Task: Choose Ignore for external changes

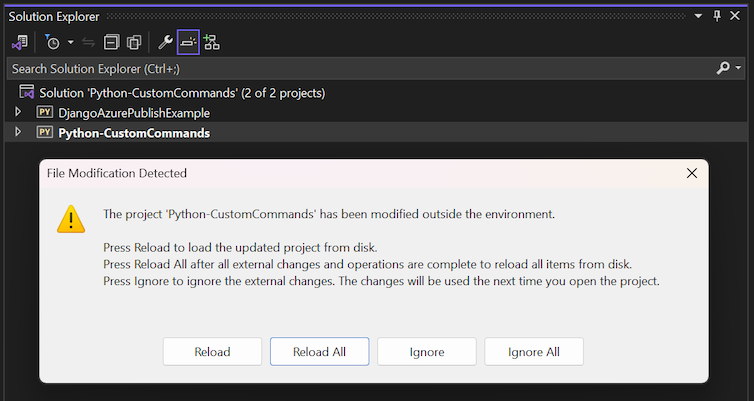Action: (427, 351)
